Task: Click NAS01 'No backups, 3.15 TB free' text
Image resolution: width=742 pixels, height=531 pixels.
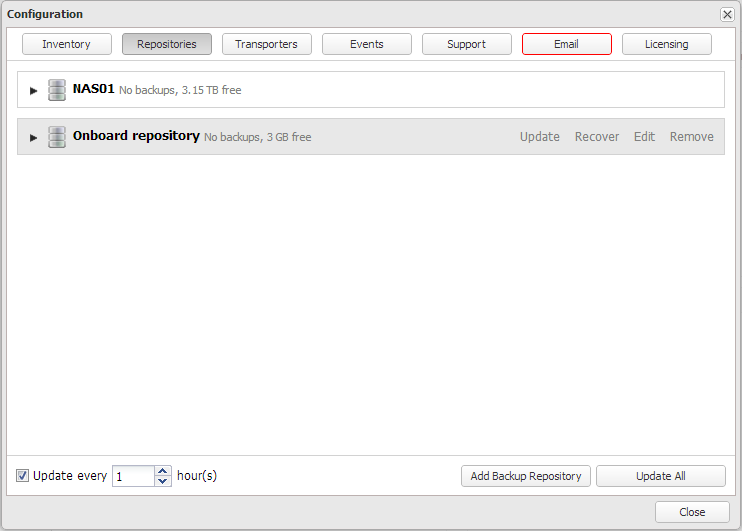Action: (x=180, y=90)
